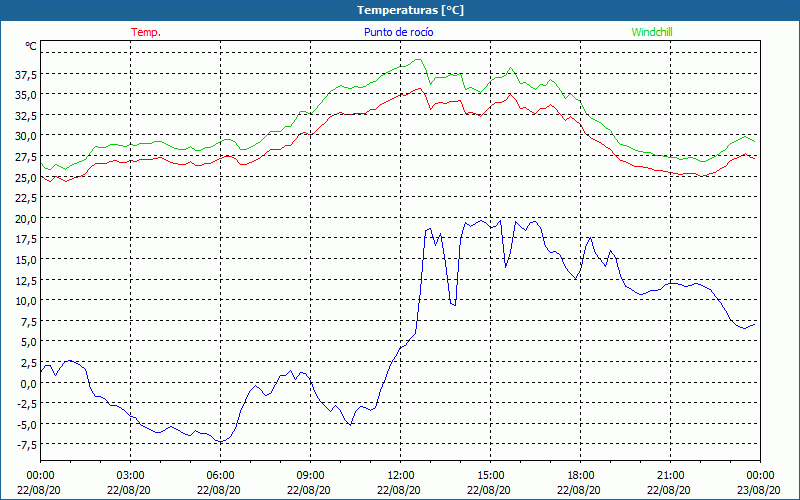Click the -7,5 y-axis value
The image size is (800, 500).
coord(27,445)
